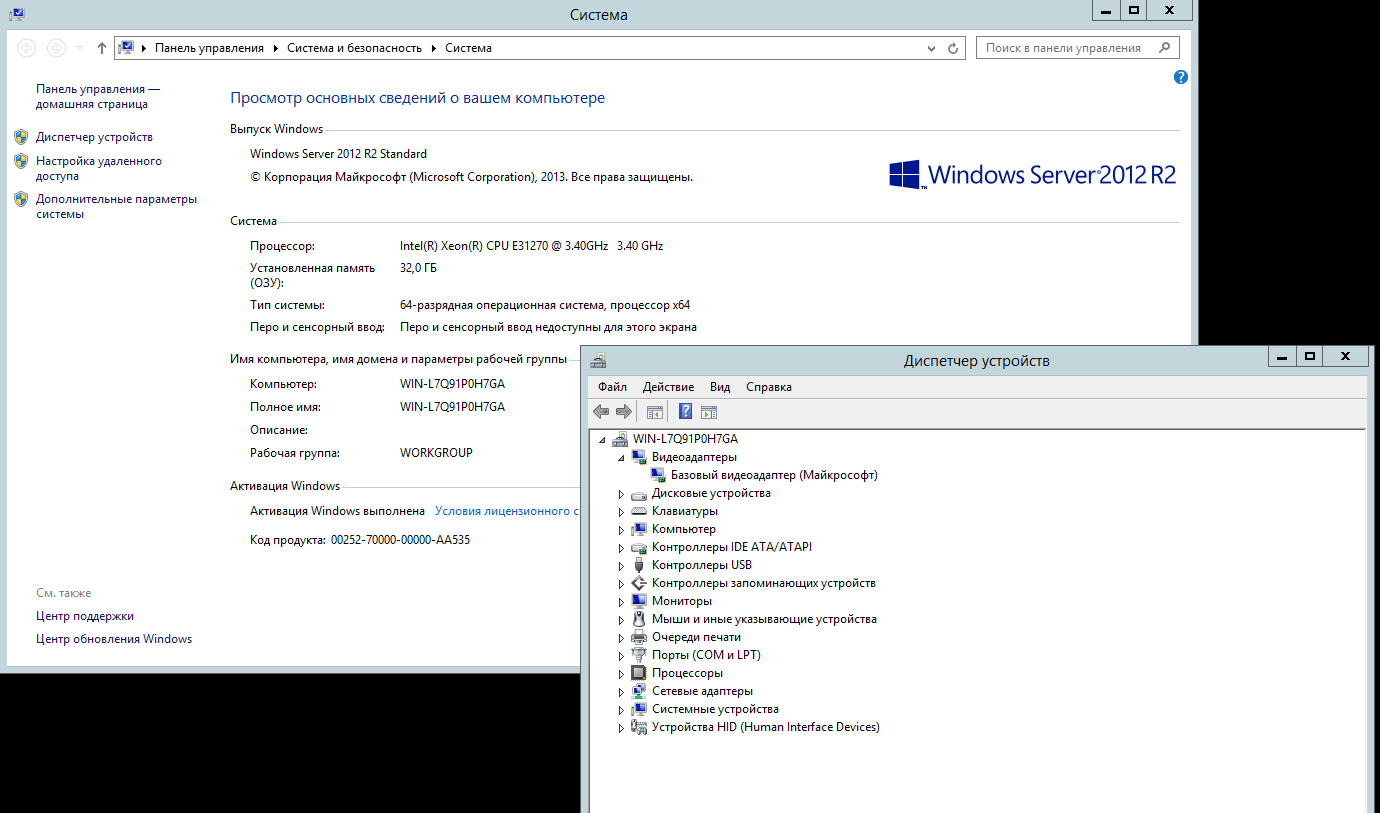Select the Контроллеры USB plug icon
Screen dimensions: 1380x813
639,565
